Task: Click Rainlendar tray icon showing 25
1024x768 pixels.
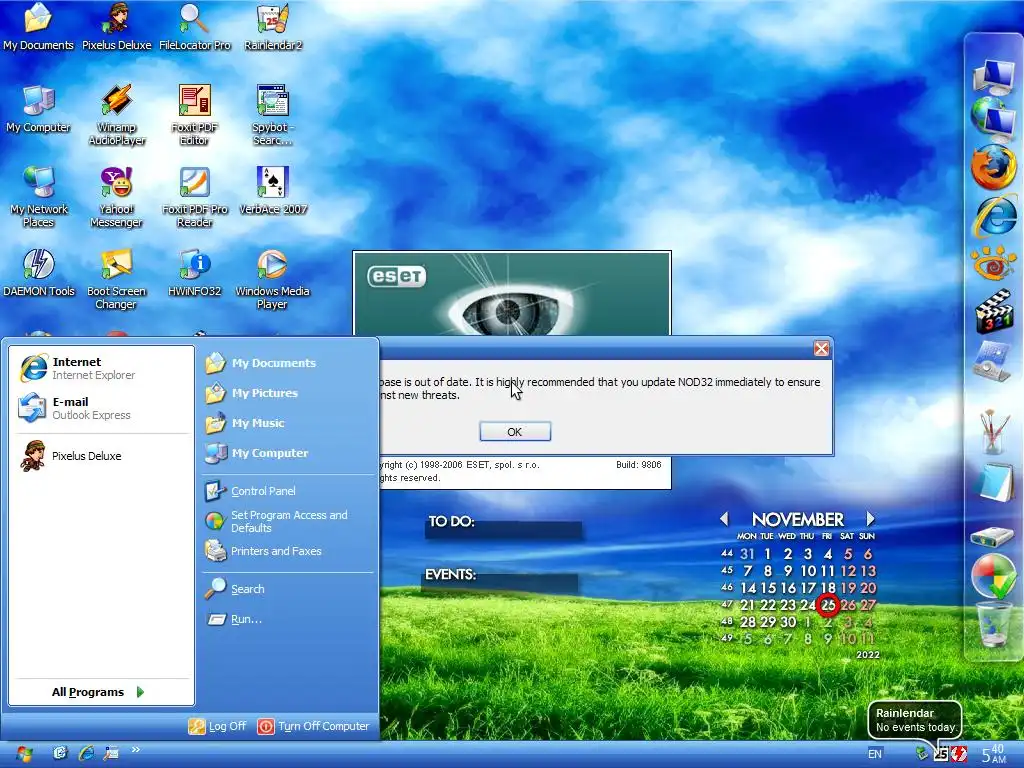Action: [940, 754]
